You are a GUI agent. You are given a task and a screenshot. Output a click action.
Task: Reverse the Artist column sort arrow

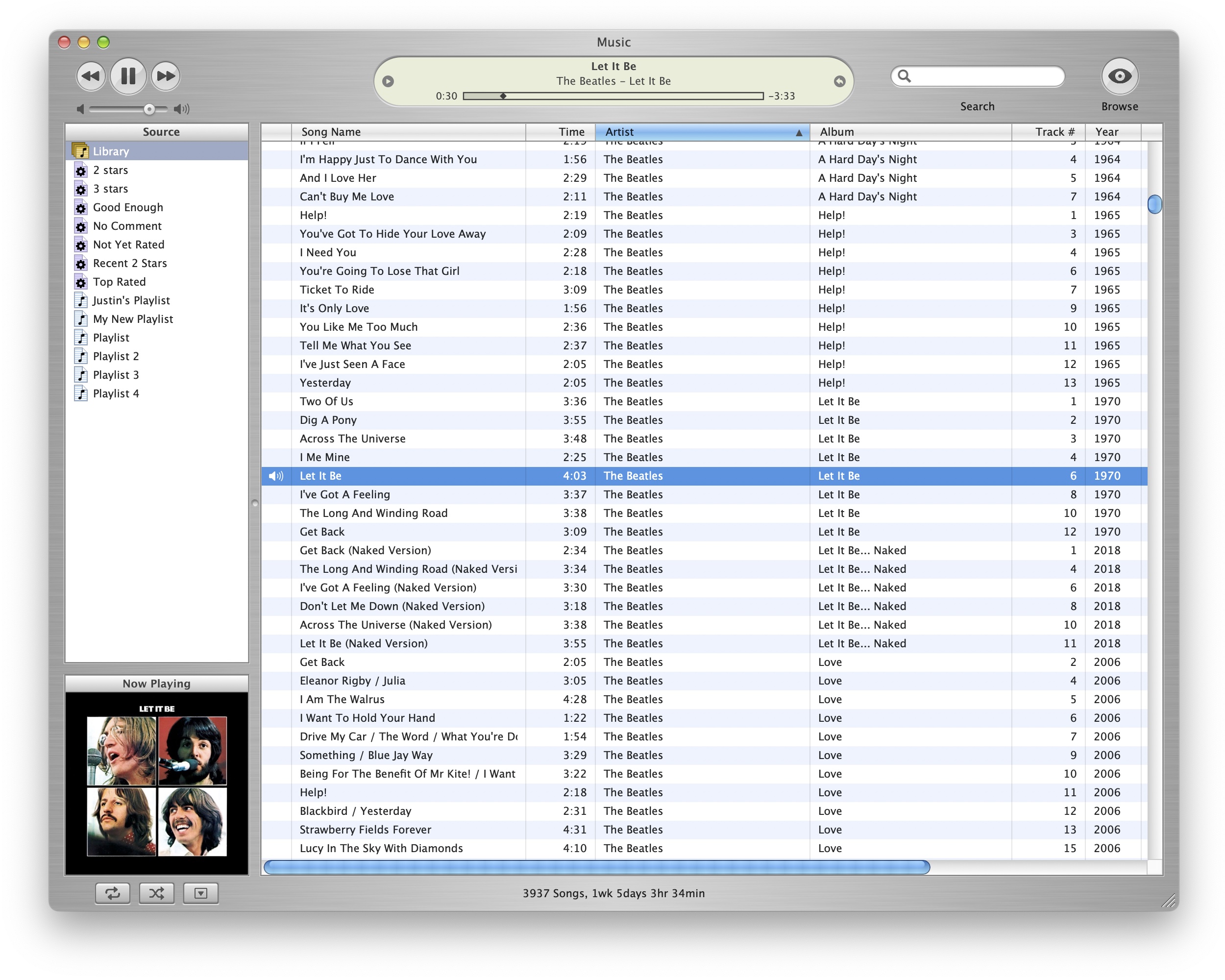tap(798, 132)
